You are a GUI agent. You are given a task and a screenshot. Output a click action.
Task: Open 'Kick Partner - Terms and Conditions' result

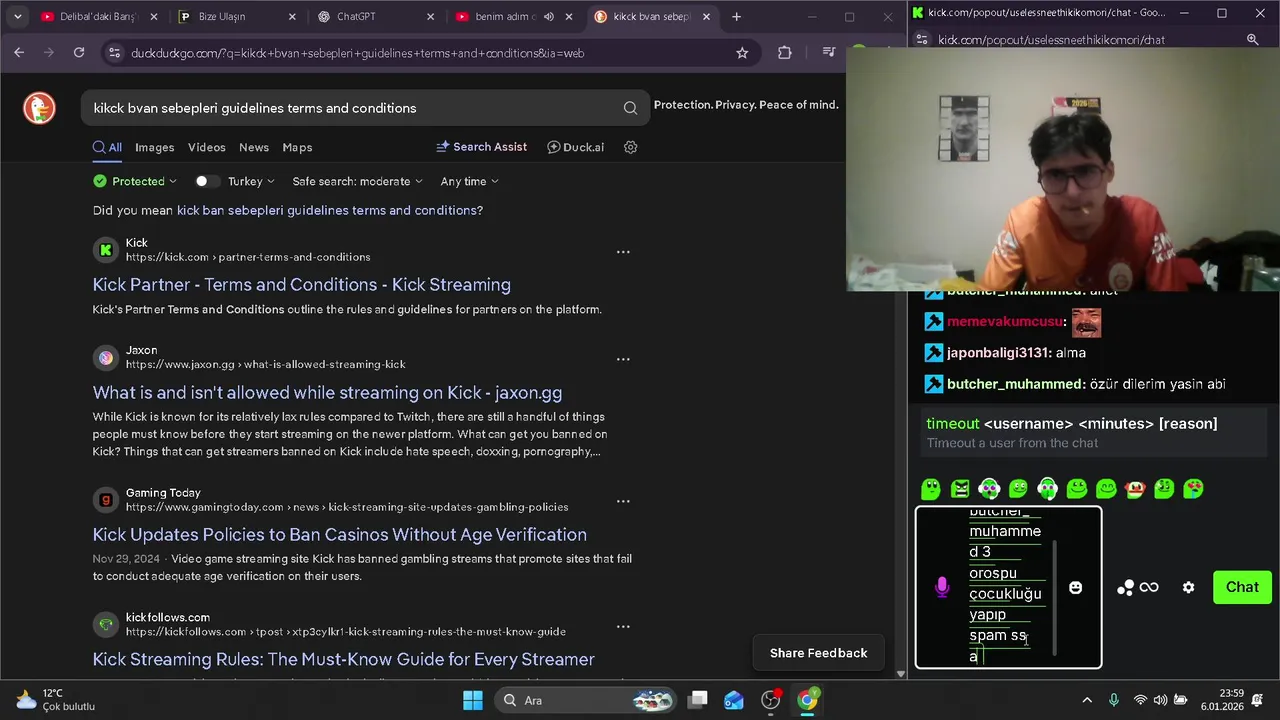[x=301, y=285]
